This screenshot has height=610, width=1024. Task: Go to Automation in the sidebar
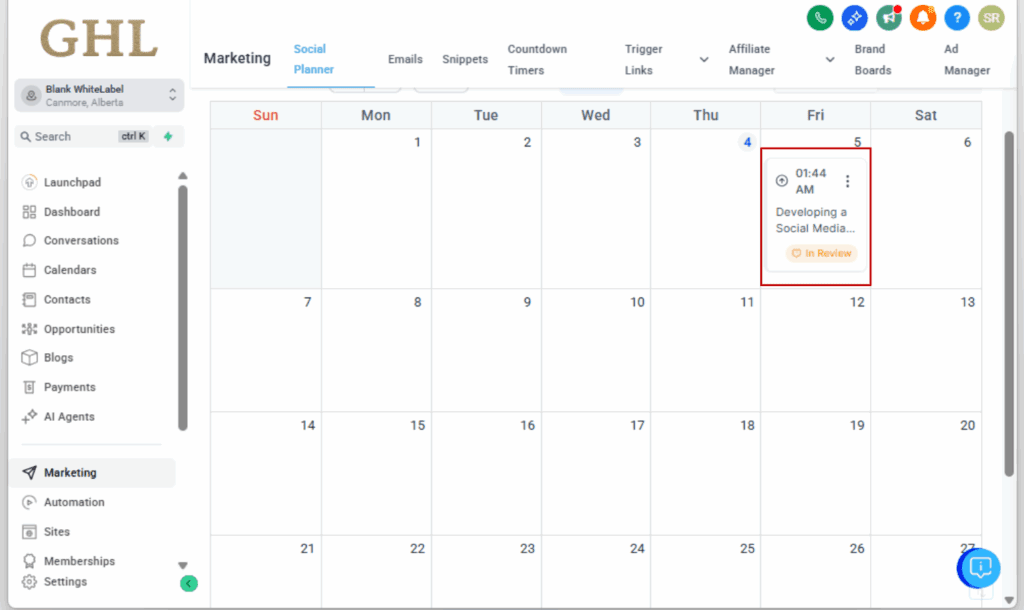74,502
